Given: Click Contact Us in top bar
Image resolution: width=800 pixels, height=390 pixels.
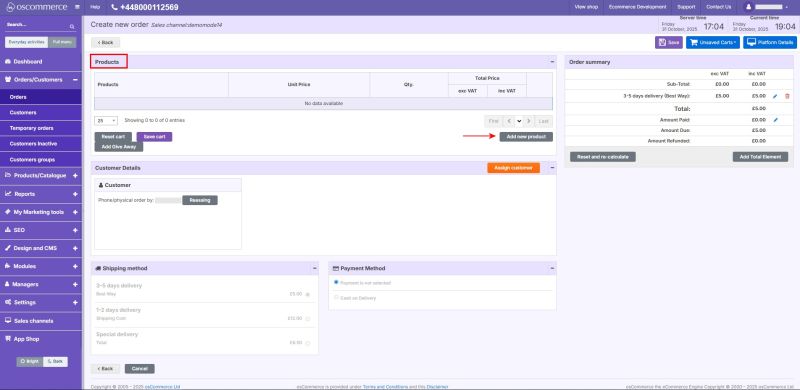Looking at the screenshot, I should click(718, 7).
